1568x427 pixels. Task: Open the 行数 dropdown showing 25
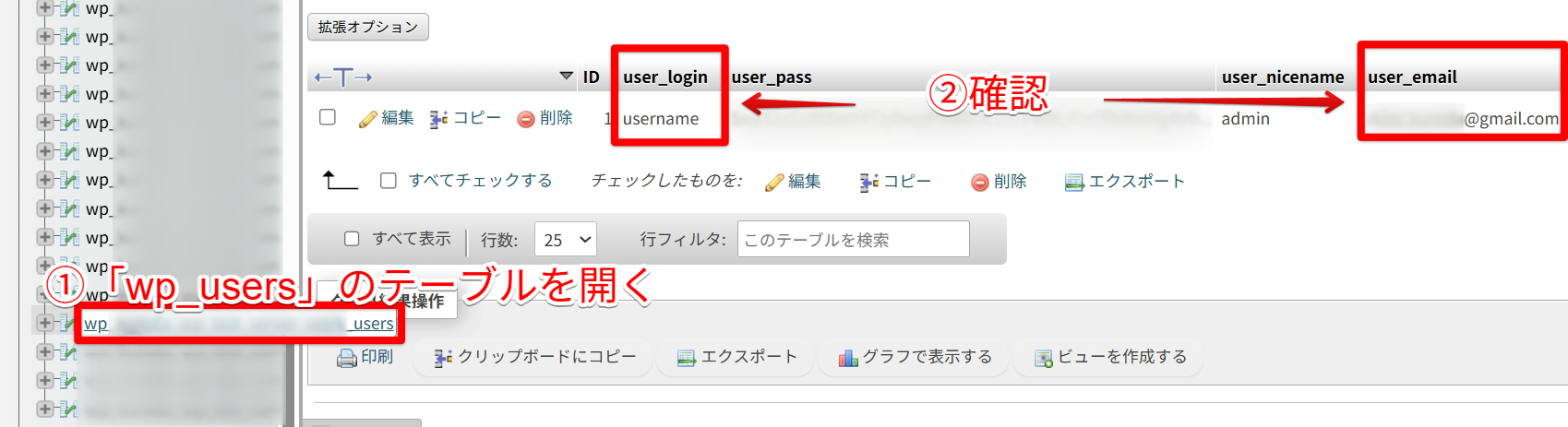pos(566,240)
